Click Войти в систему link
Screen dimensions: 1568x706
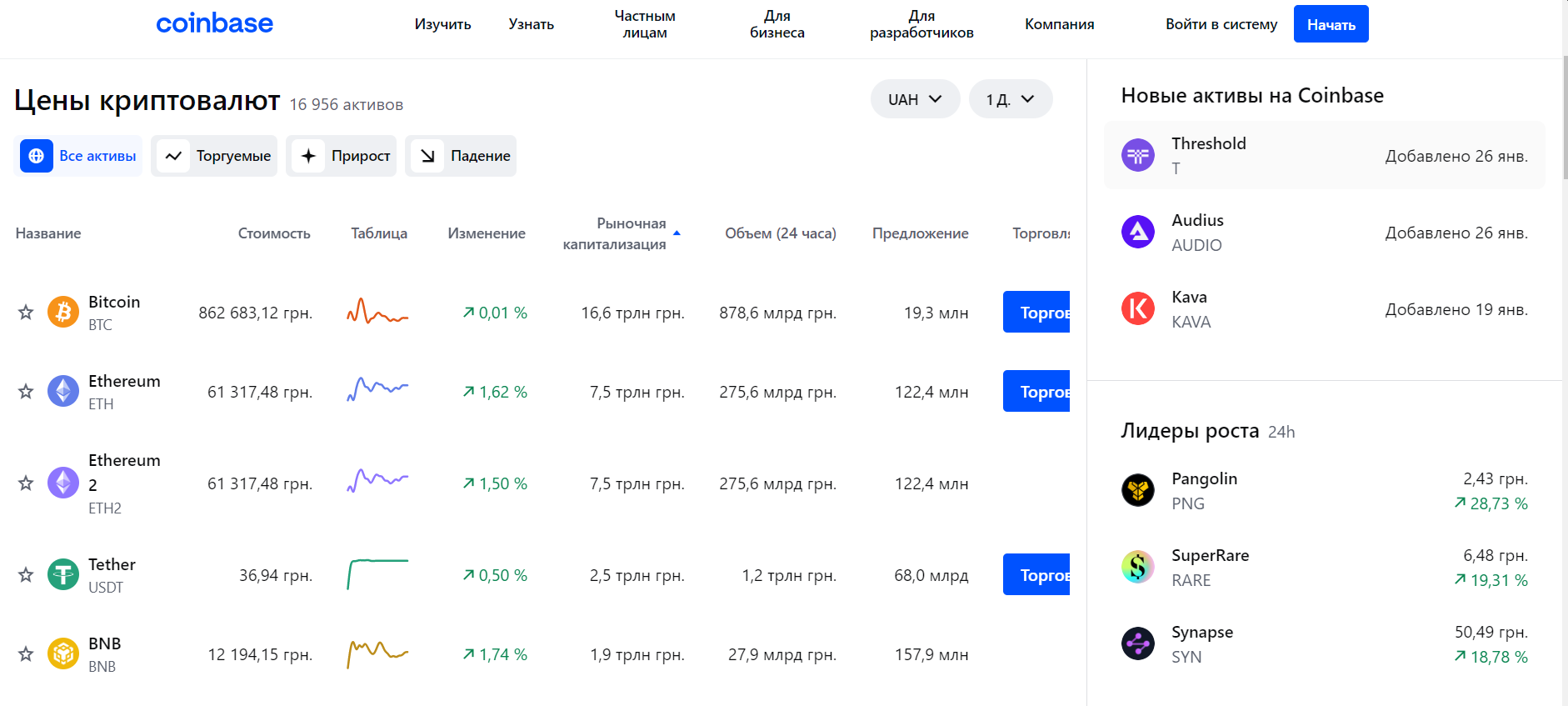point(1221,24)
